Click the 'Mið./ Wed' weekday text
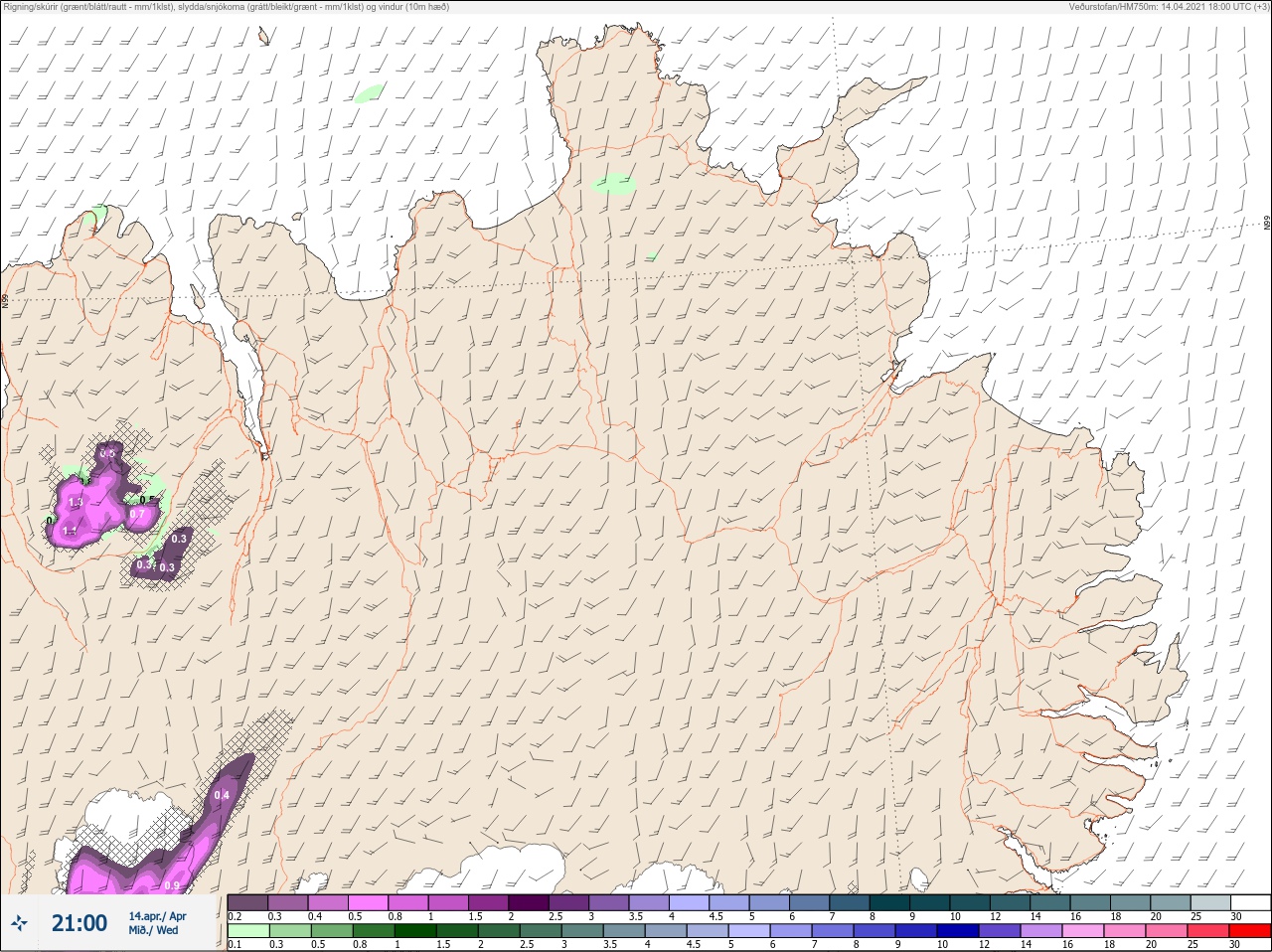 [x=154, y=930]
